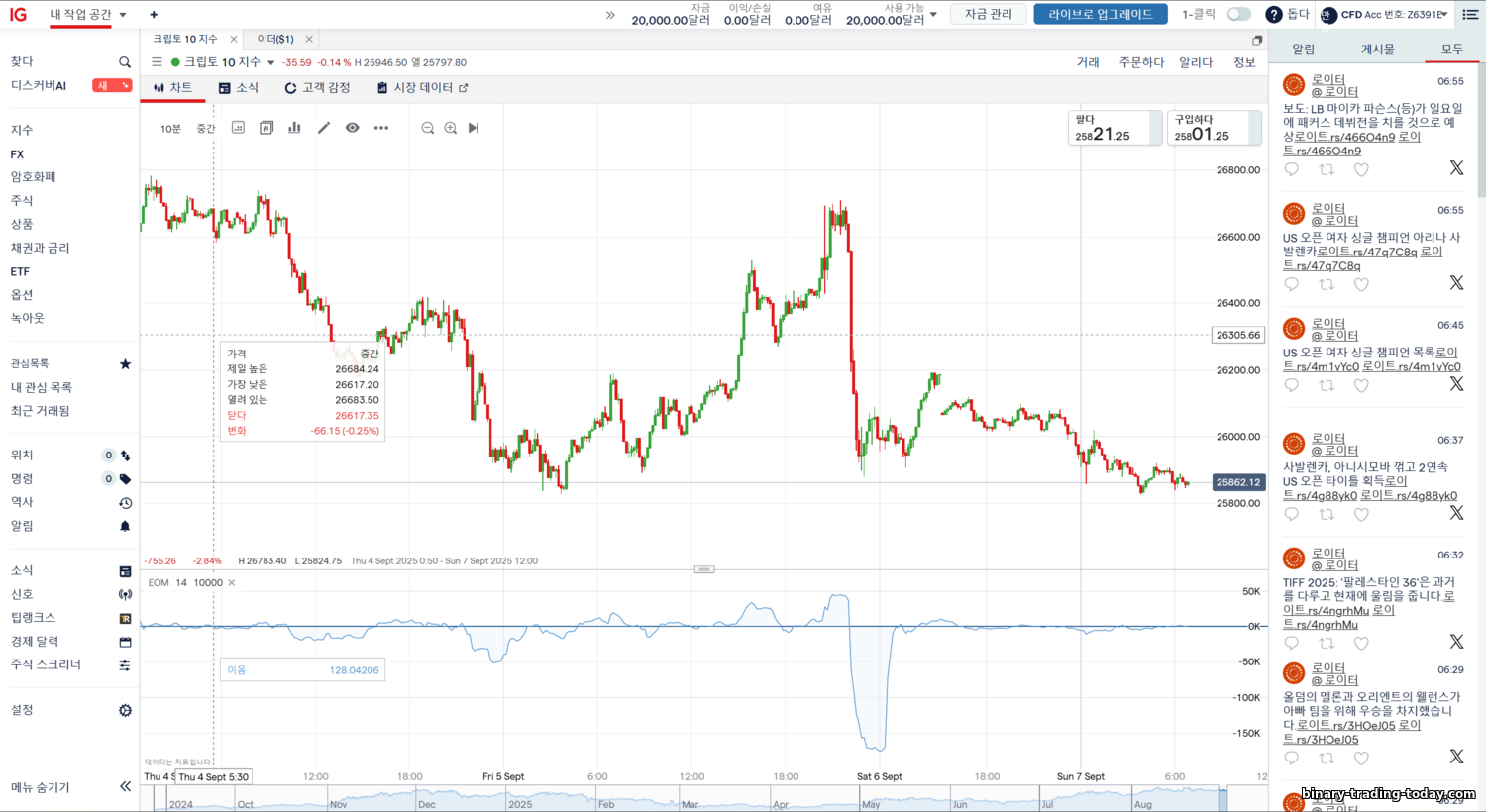Jump to latest candle with skip arrow
Viewport: 1486px width, 812px height.
pyautogui.click(x=474, y=128)
